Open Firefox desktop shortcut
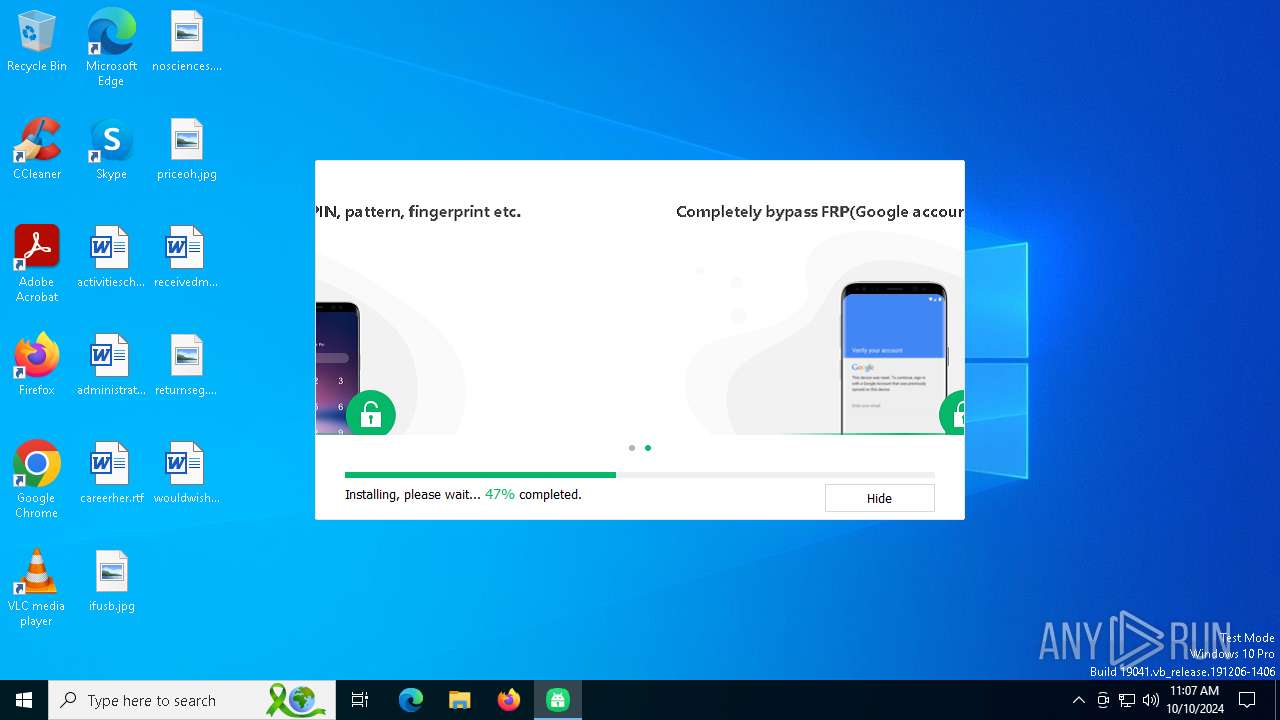Screen dimensions: 1280x720 point(37,366)
